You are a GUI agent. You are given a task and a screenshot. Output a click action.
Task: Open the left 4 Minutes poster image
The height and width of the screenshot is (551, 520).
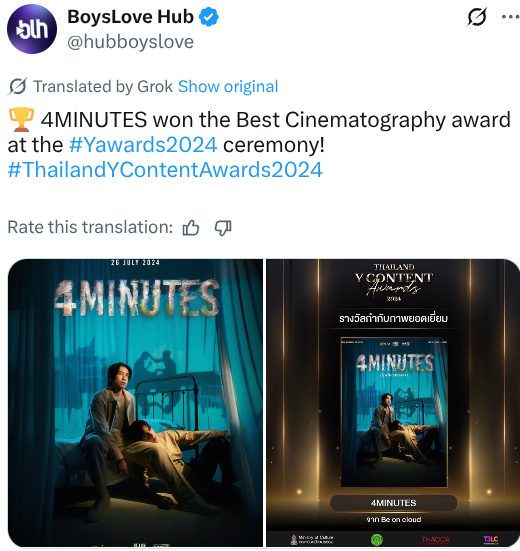[x=135, y=403]
